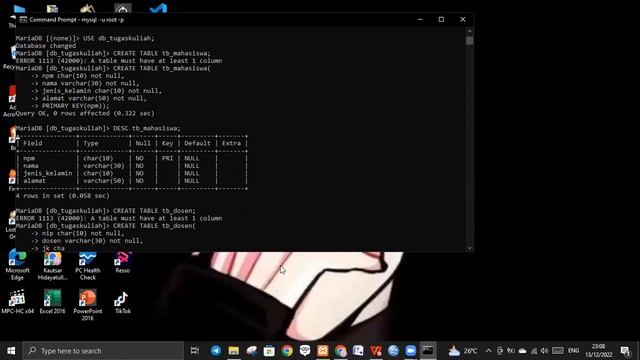Open Zoom from the taskbar
Screen dimensions: 640x360
(x=411, y=351)
